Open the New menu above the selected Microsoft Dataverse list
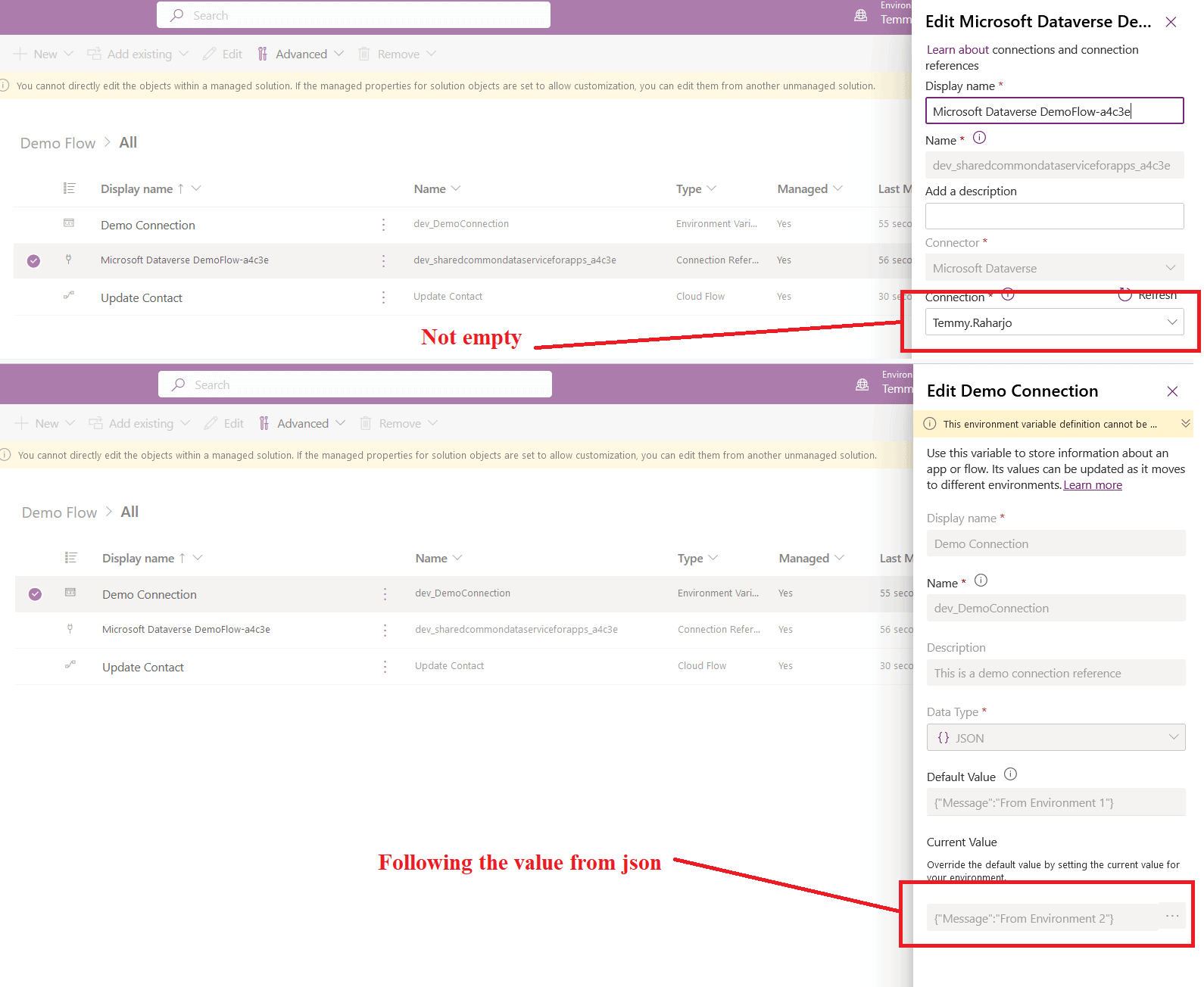 pyautogui.click(x=44, y=54)
